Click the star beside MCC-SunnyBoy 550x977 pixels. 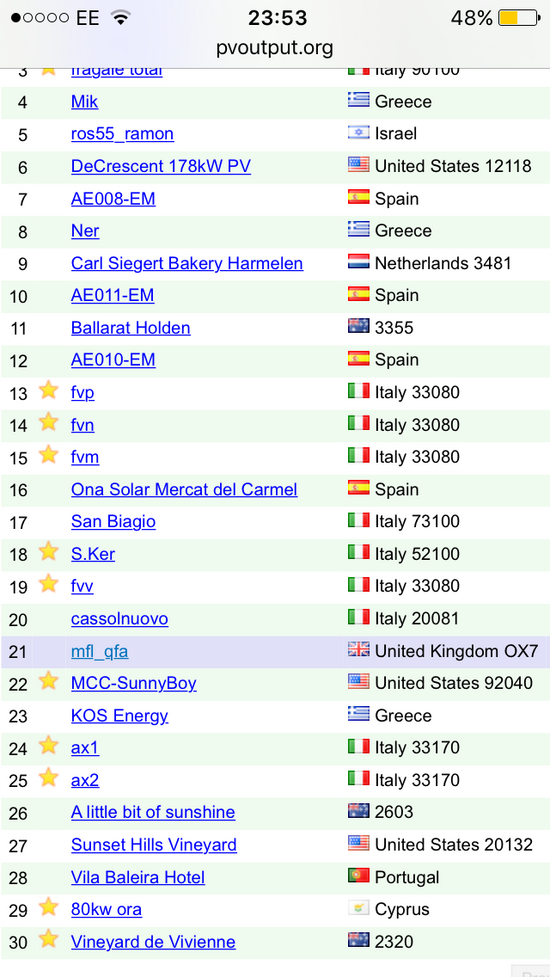[48, 681]
